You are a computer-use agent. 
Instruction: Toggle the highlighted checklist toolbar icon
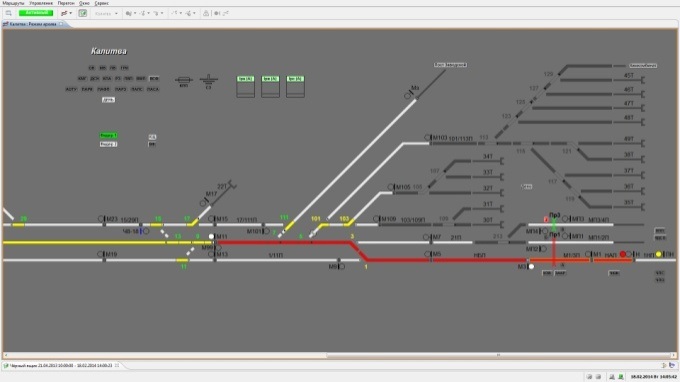tap(83, 13)
